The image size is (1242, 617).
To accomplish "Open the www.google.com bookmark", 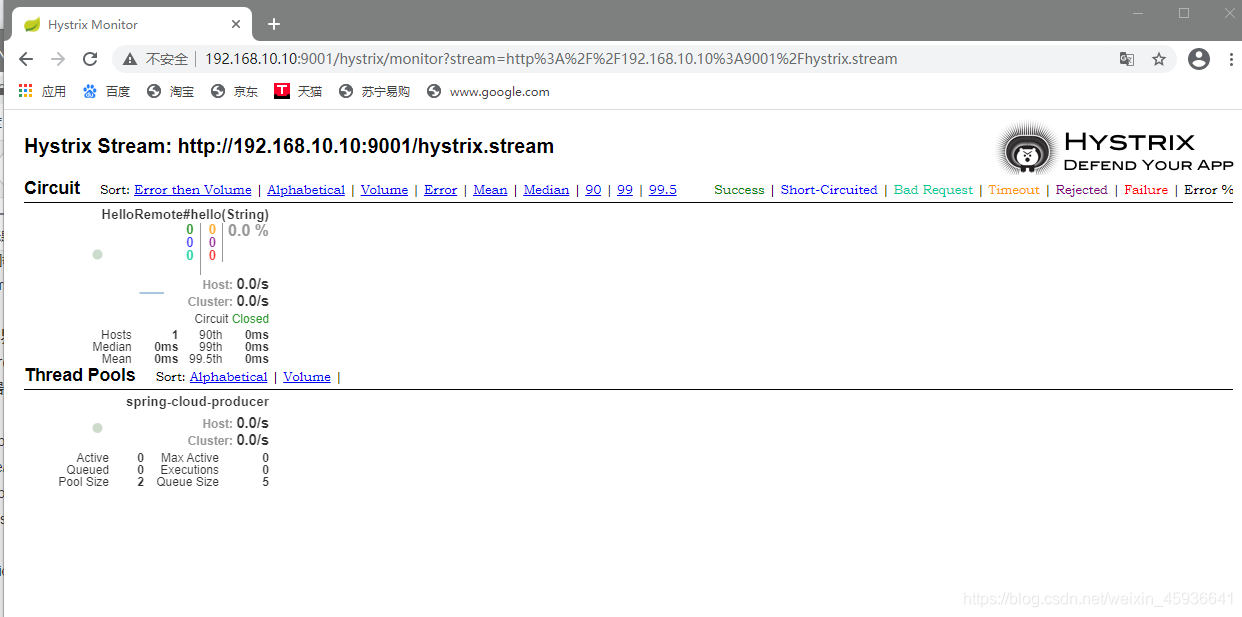I will pos(488,91).
